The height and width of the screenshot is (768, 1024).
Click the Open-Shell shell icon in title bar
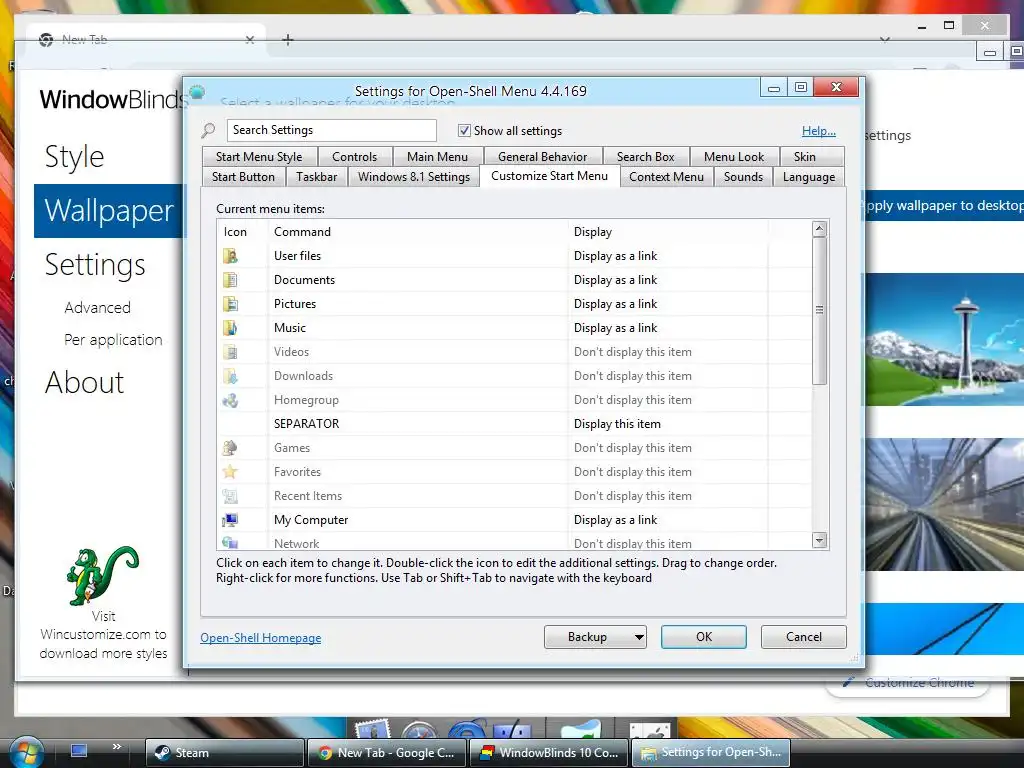[x=197, y=92]
